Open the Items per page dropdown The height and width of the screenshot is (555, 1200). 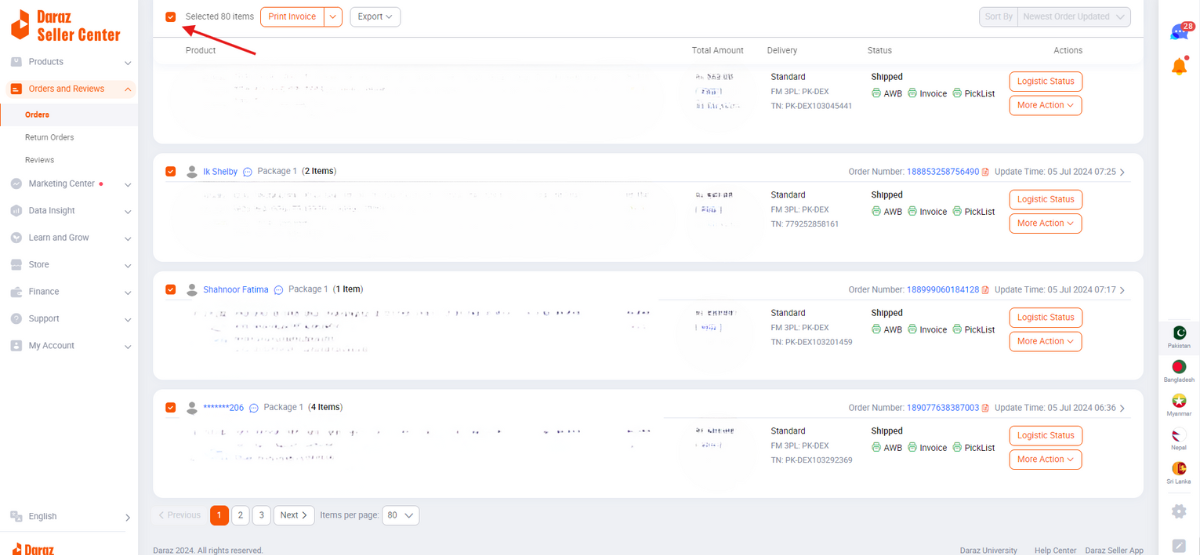[400, 515]
